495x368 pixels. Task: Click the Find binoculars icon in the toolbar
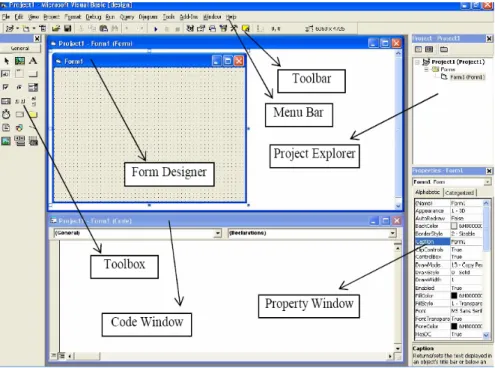point(114,29)
